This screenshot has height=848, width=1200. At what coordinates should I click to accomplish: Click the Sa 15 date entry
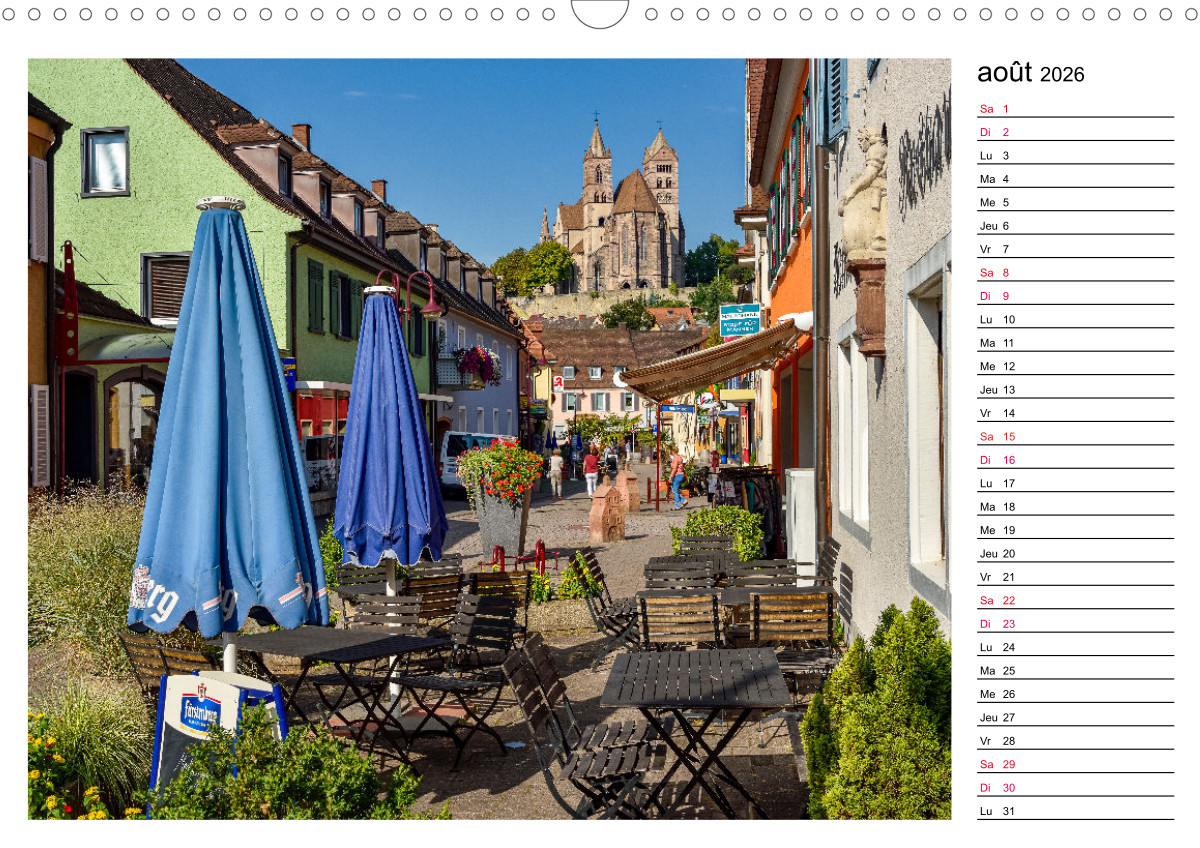tap(1075, 436)
